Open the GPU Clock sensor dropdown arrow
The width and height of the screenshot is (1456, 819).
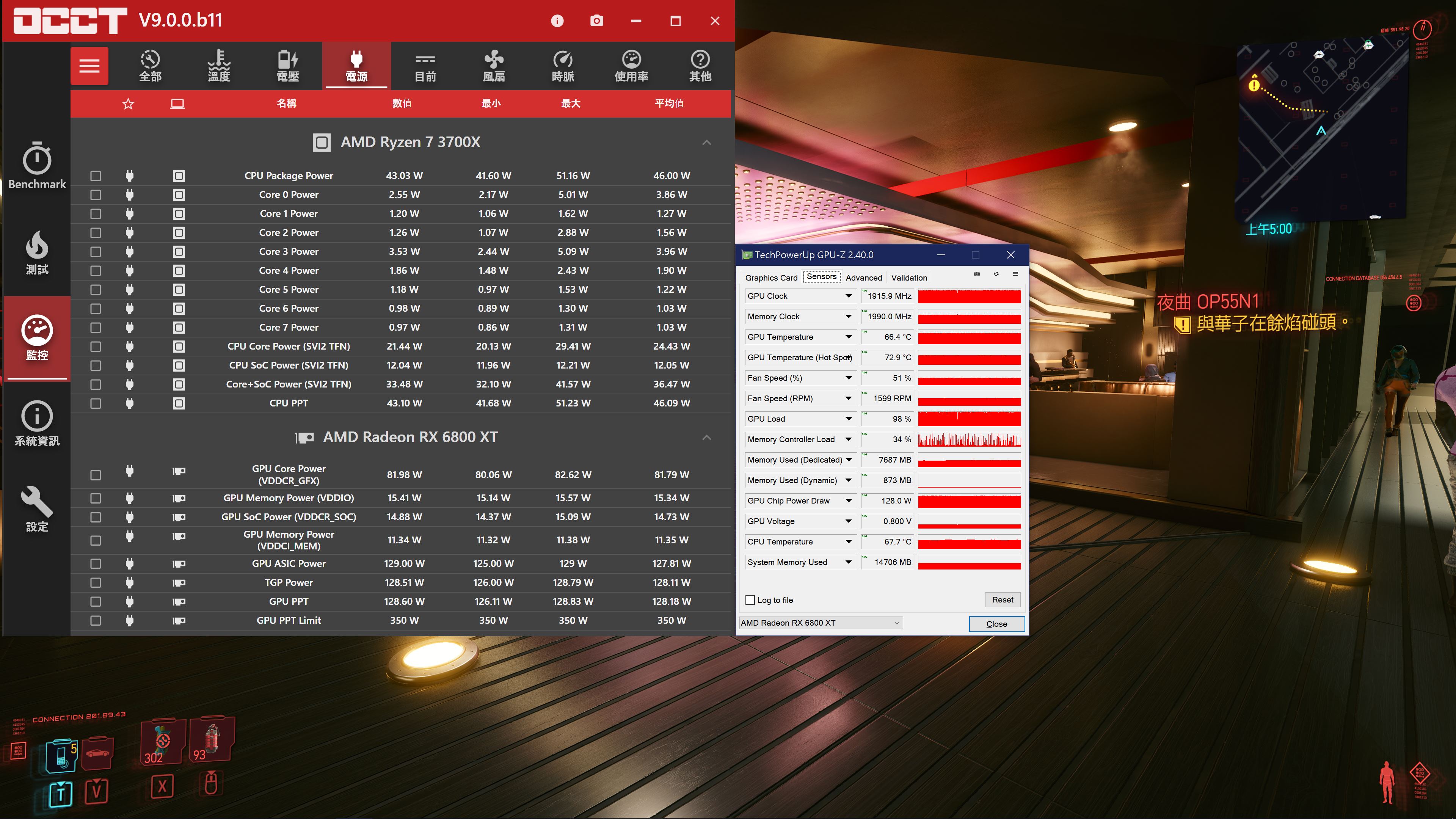click(849, 296)
